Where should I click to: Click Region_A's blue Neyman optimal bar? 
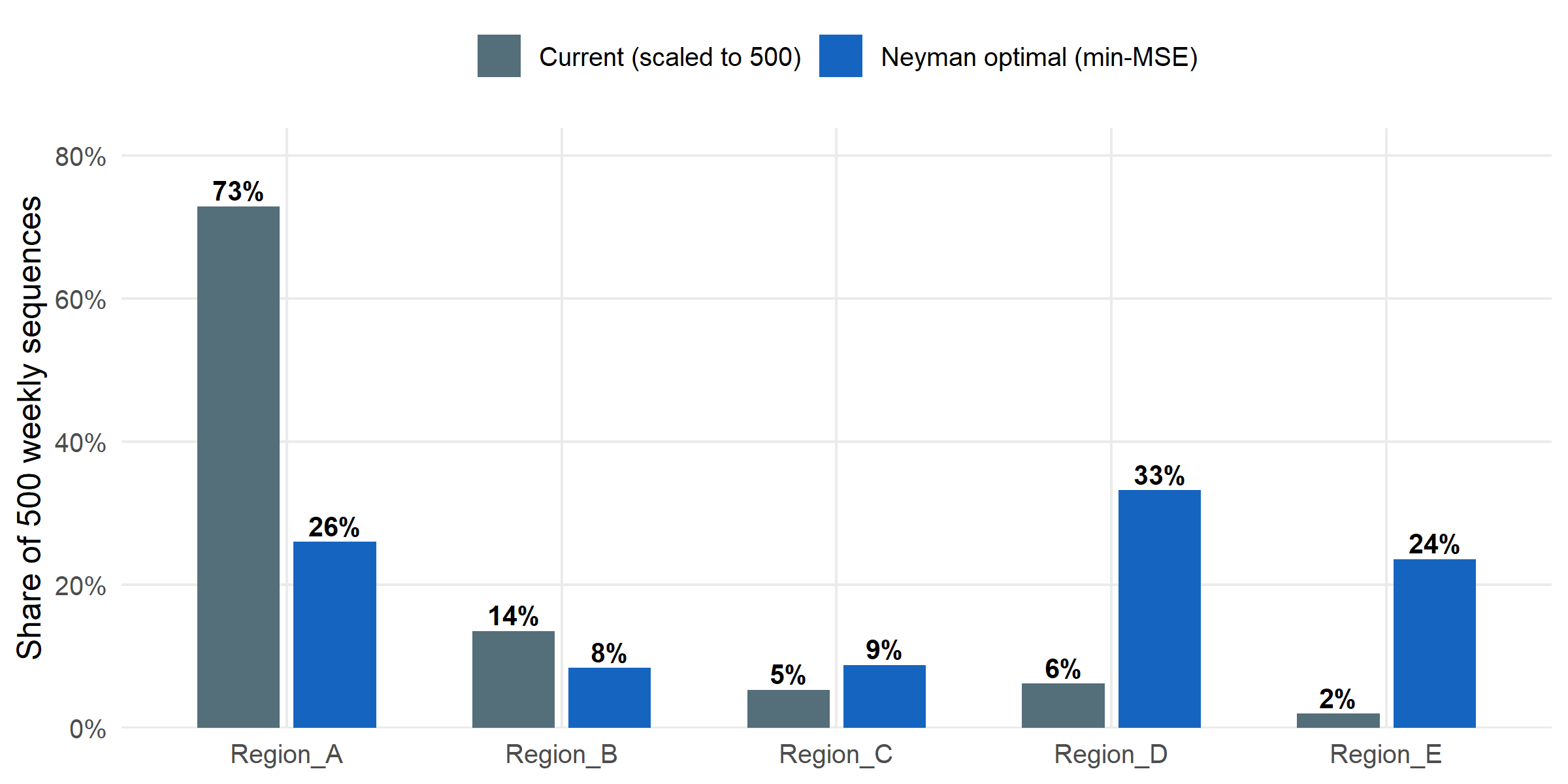point(335,634)
